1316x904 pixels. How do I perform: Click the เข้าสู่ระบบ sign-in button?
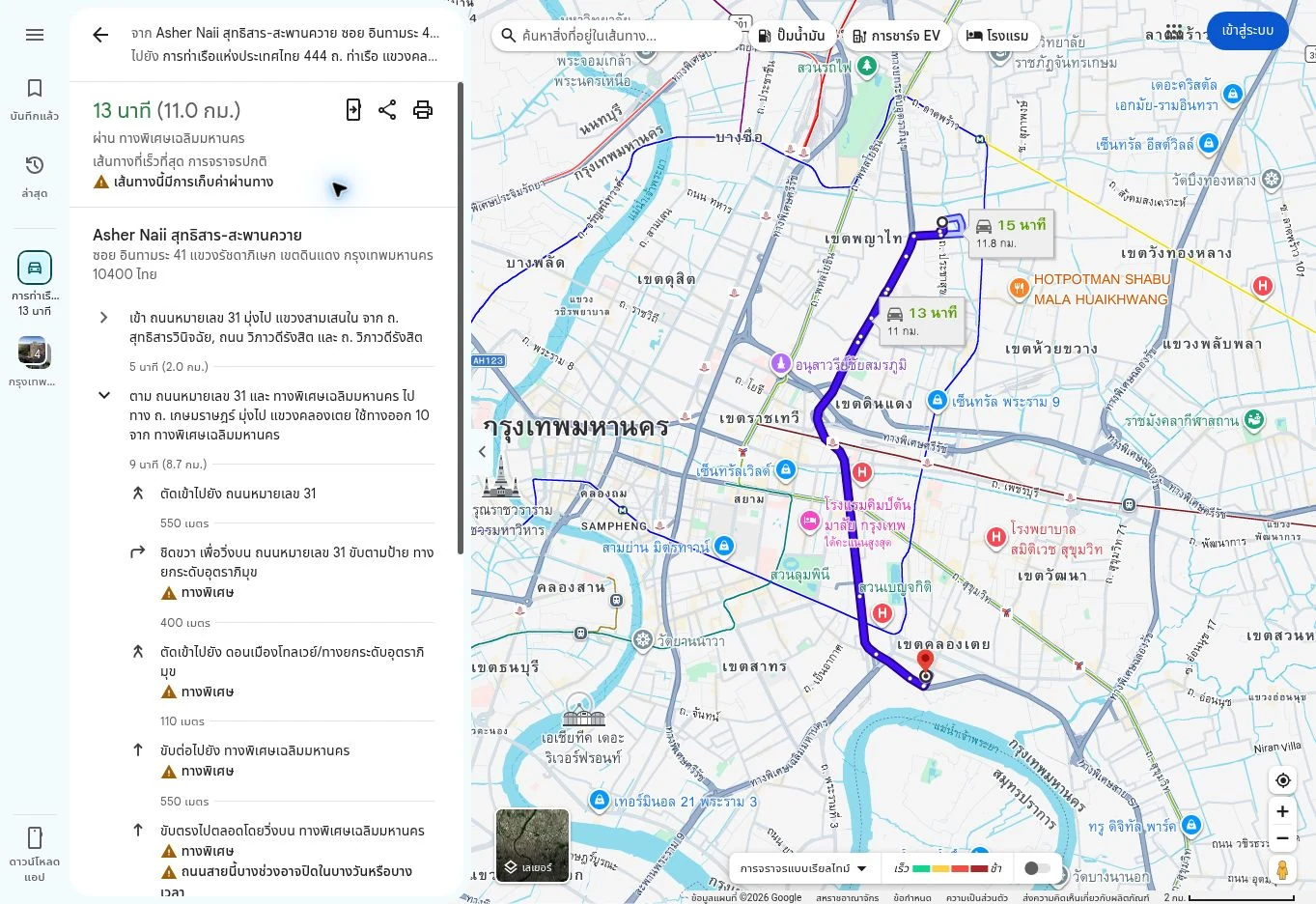1247,31
